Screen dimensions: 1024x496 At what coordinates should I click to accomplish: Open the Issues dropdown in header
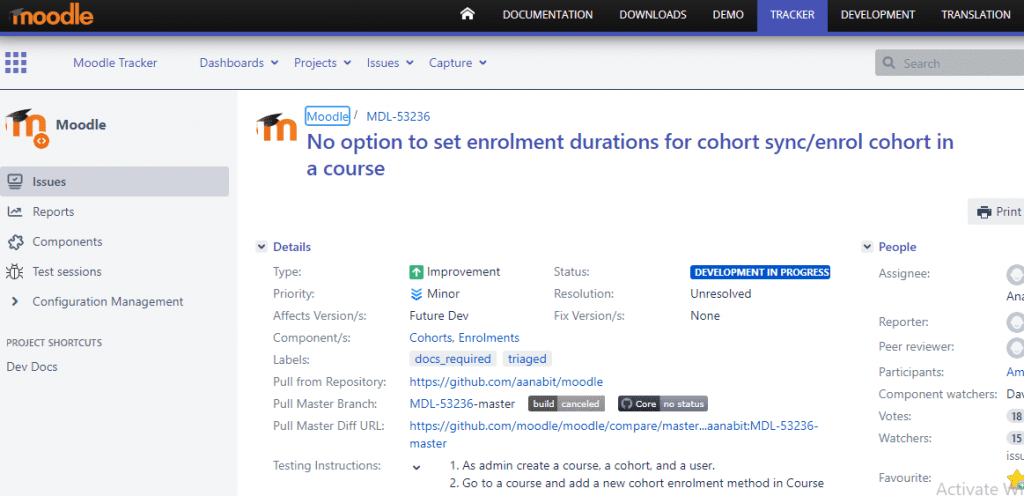coord(390,63)
